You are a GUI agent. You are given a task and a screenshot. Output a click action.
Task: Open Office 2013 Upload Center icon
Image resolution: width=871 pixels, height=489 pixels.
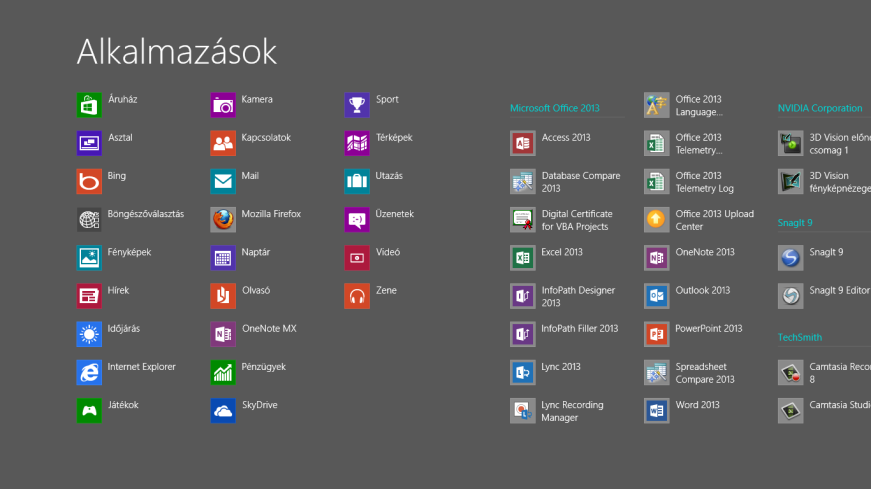(x=657, y=219)
